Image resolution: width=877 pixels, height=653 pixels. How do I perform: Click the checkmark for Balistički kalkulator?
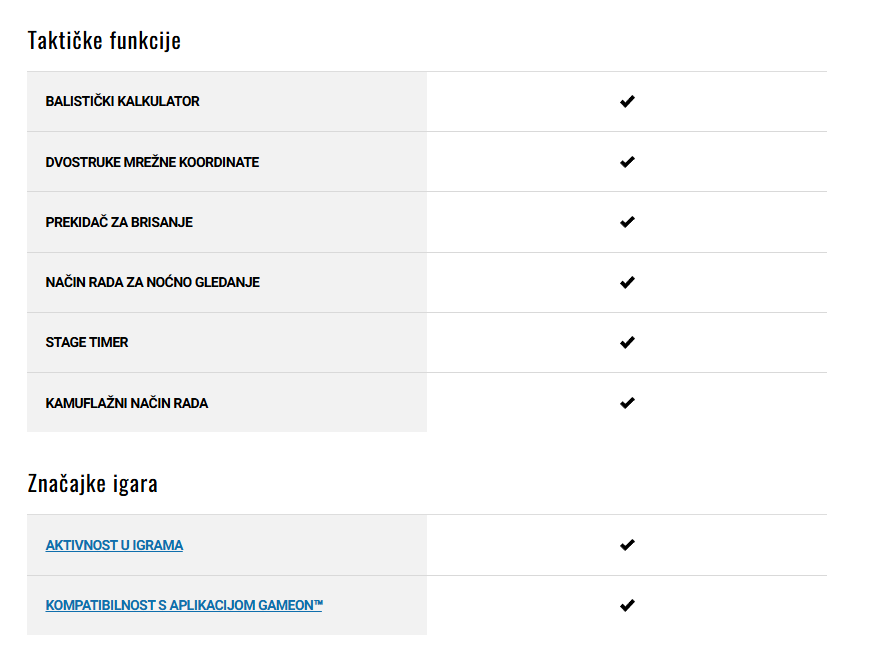click(627, 101)
